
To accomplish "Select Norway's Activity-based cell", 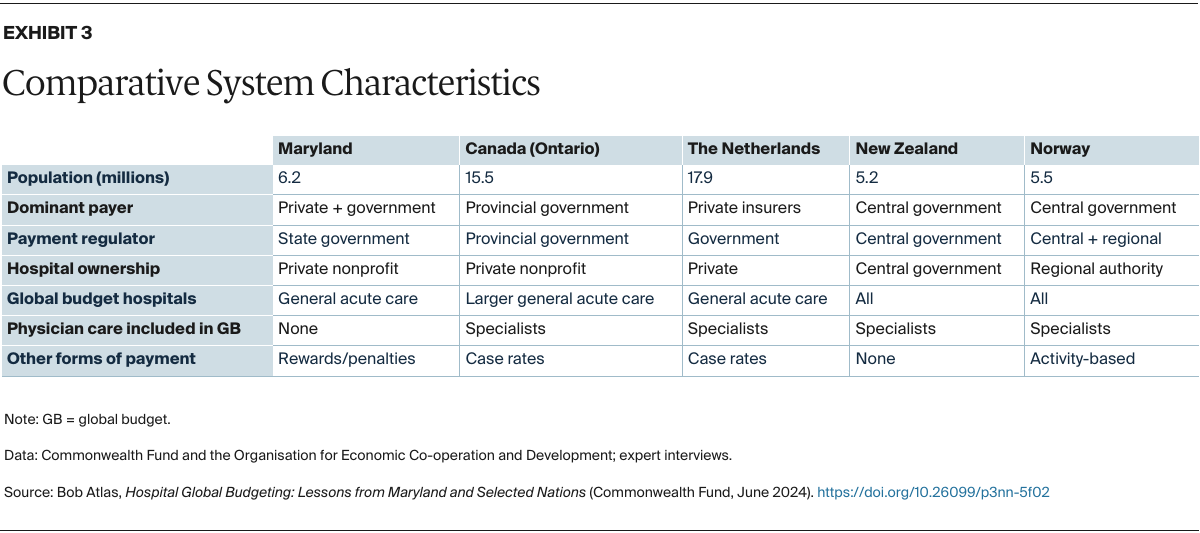I will point(1082,358).
